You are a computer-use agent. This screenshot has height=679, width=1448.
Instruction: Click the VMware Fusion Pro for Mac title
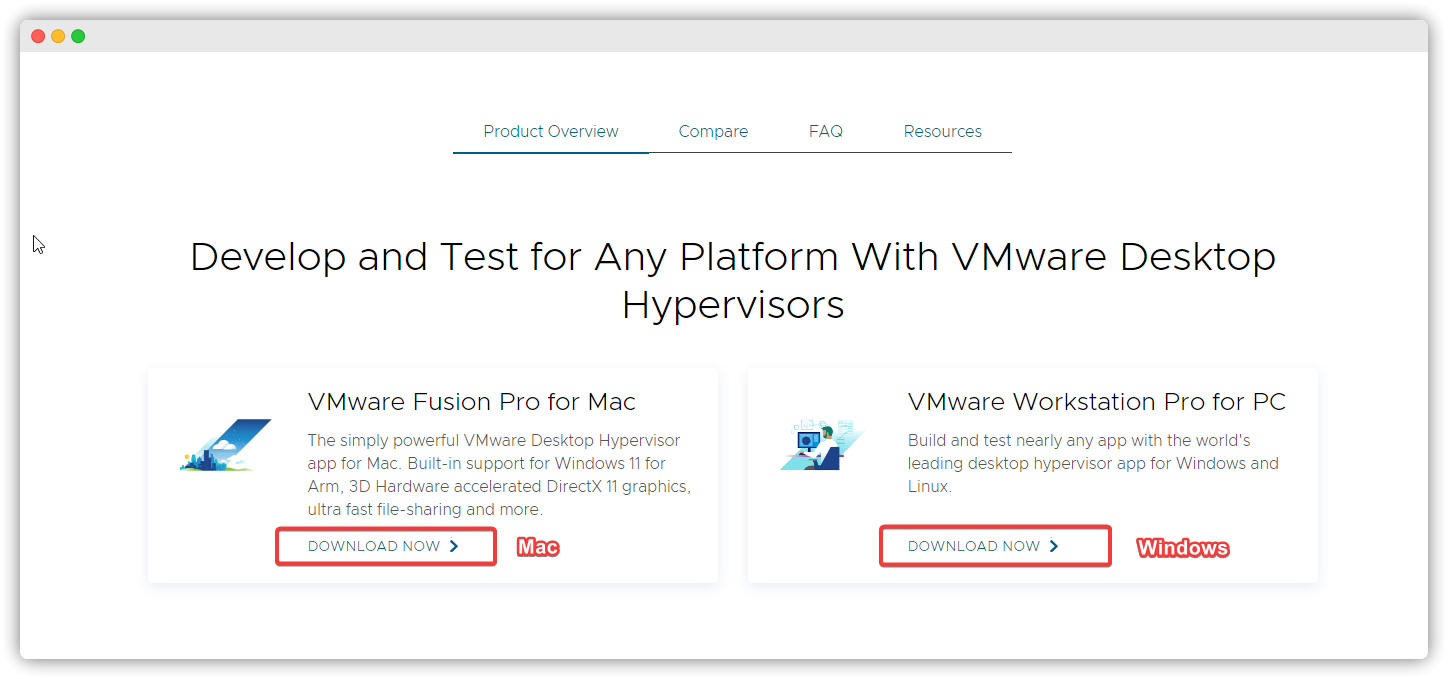[x=472, y=402]
